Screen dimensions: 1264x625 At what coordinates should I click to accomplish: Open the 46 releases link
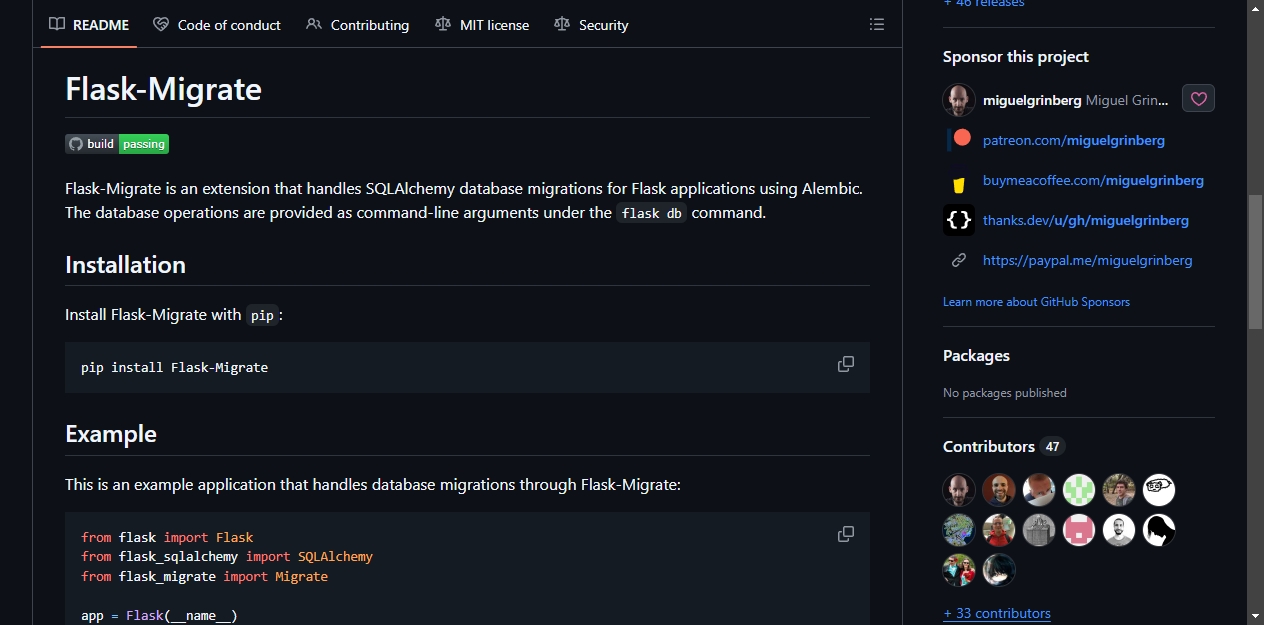click(984, 4)
